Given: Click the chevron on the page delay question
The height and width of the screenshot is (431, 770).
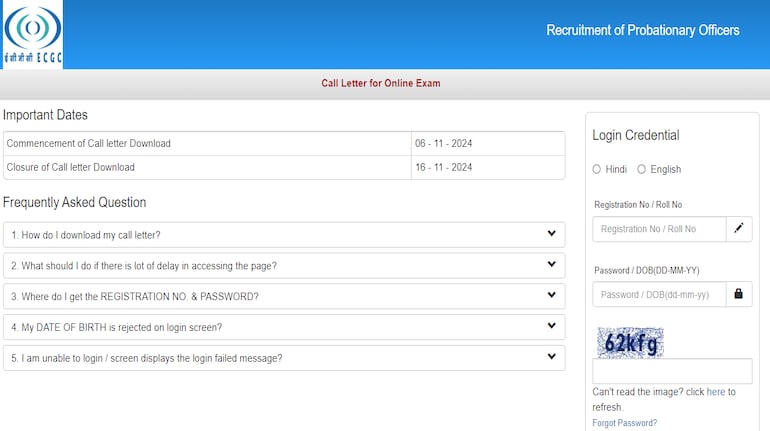Looking at the screenshot, I should 551,265.
